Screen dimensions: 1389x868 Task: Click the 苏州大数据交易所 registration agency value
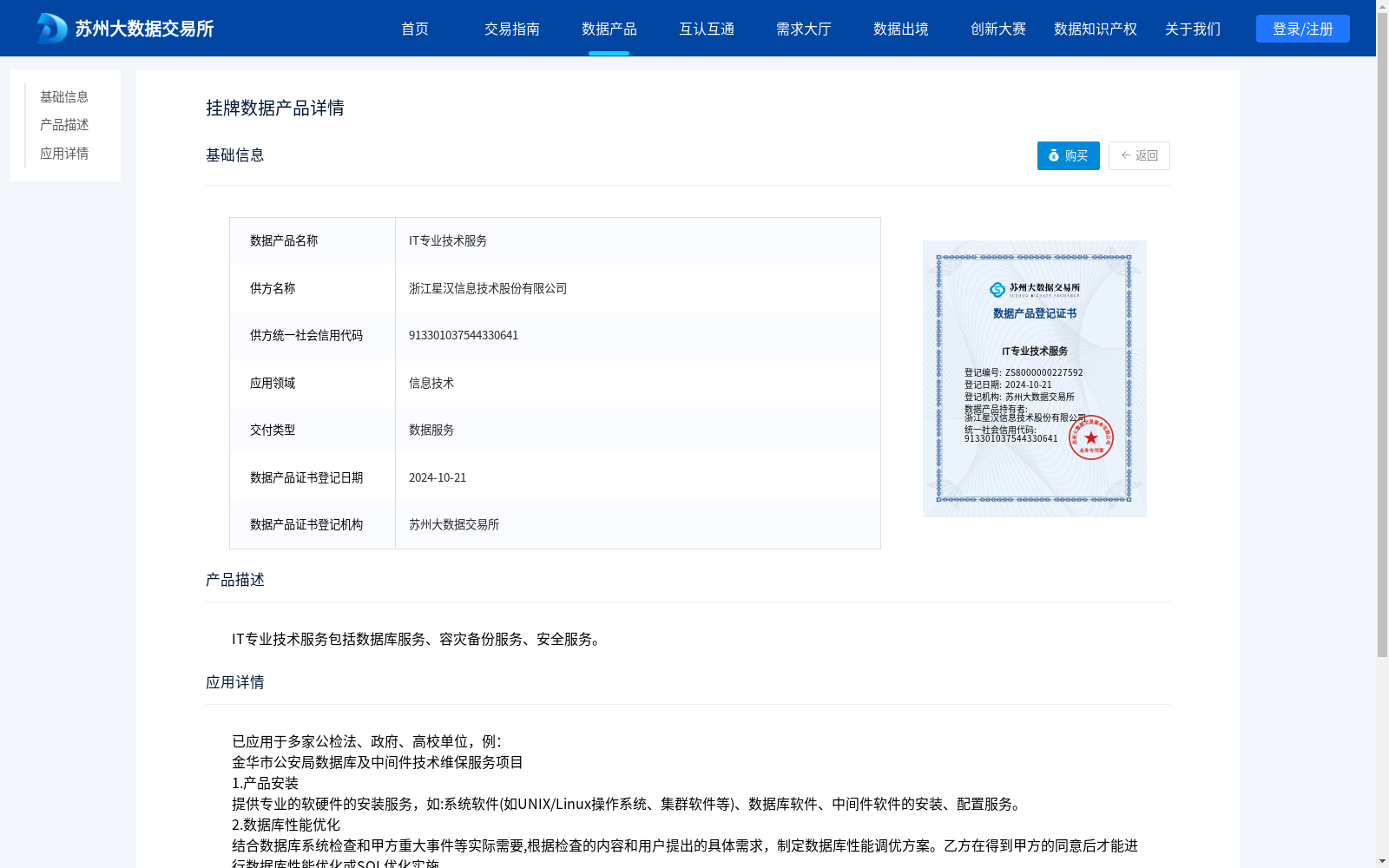click(x=454, y=524)
